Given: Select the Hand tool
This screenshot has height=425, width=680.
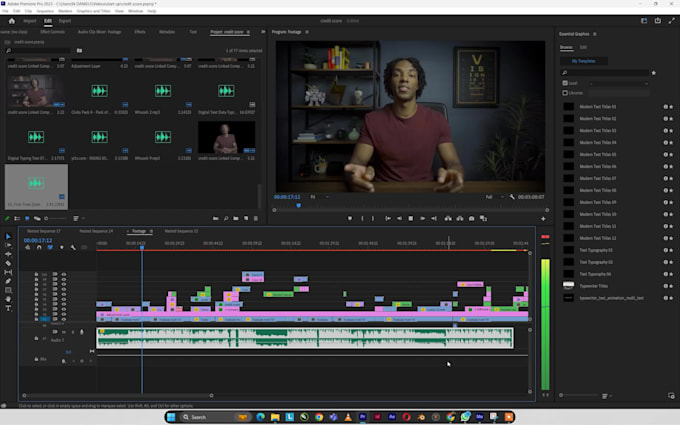Looking at the screenshot, I should point(8,300).
